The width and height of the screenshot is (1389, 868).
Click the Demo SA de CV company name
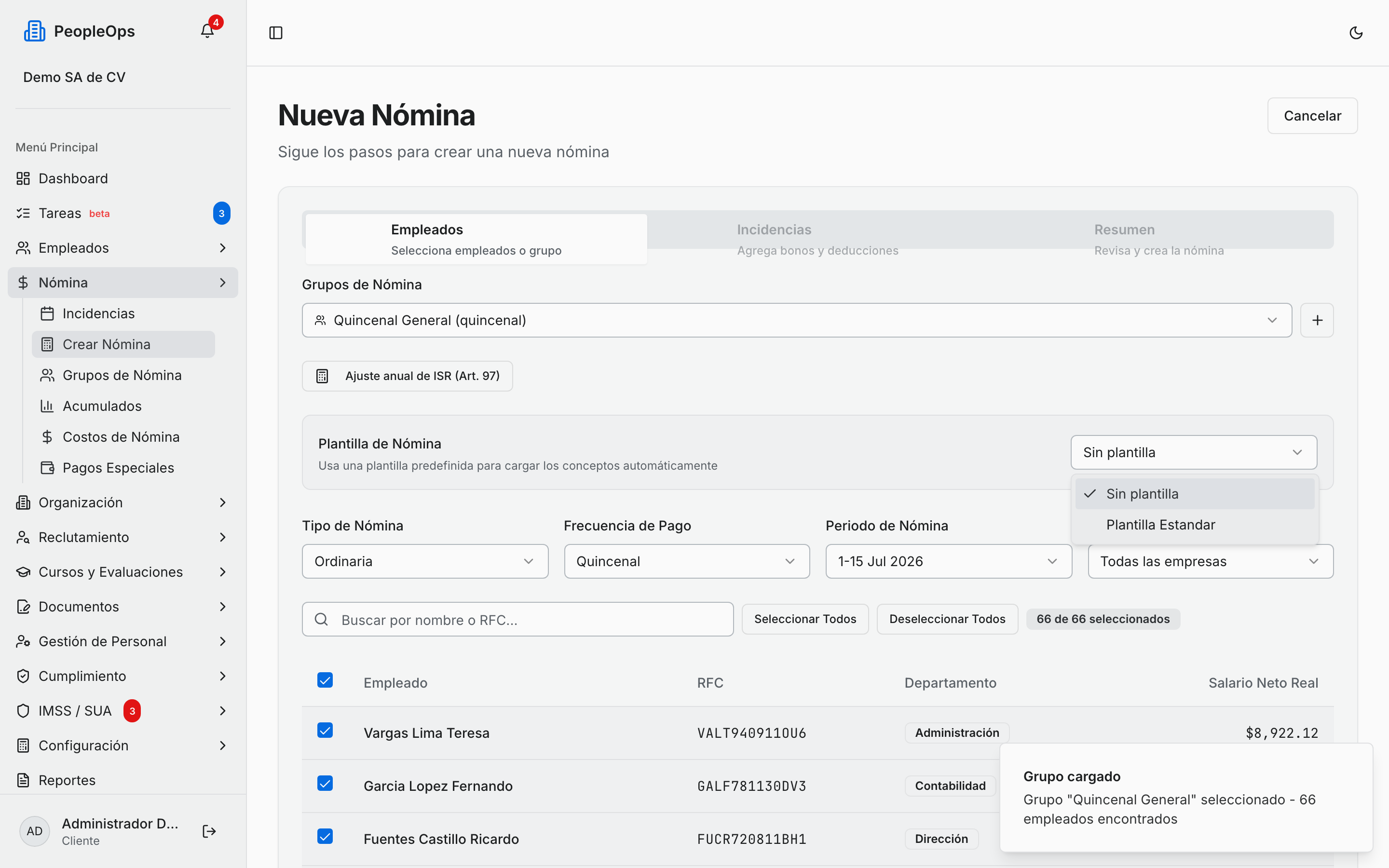74,78
